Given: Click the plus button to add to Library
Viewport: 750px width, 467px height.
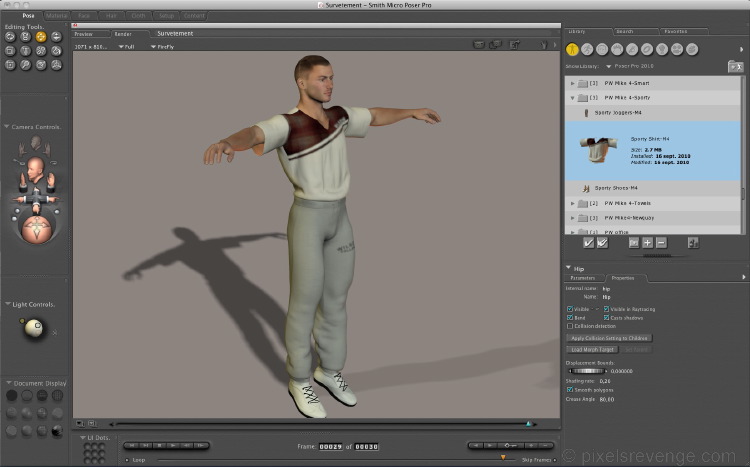Looking at the screenshot, I should (x=647, y=243).
